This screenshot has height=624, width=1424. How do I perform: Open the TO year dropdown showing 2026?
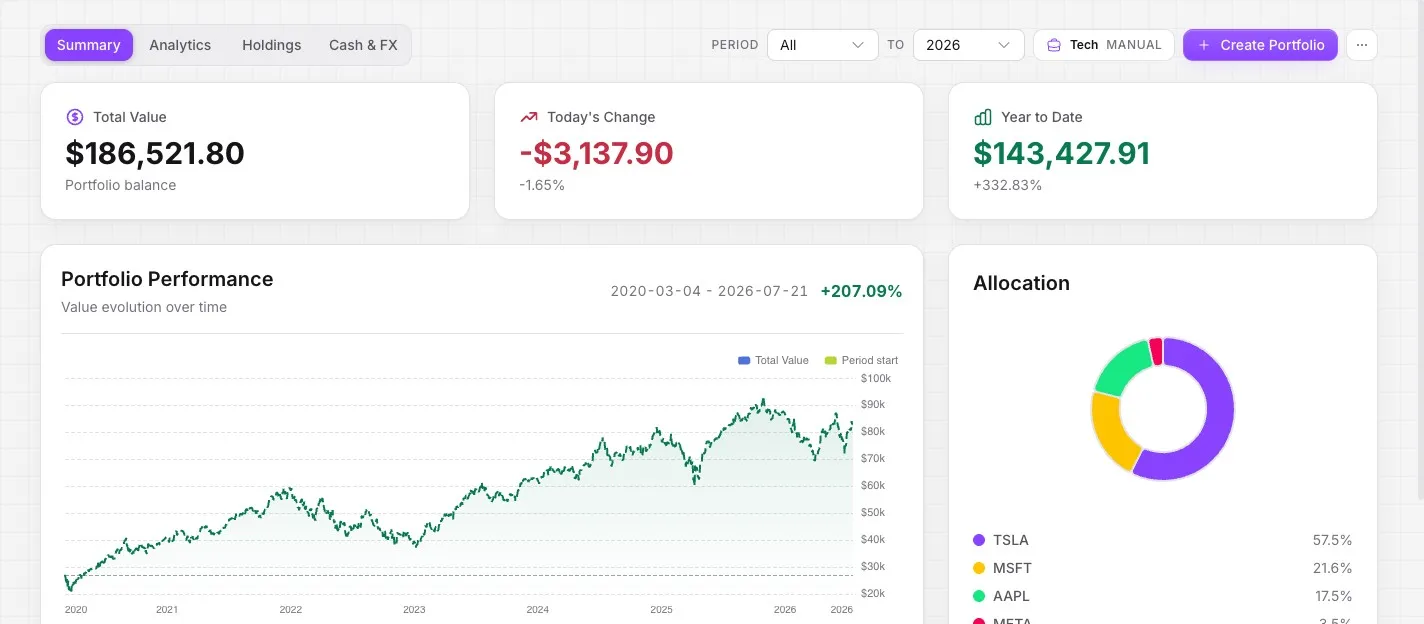pyautogui.click(x=968, y=45)
